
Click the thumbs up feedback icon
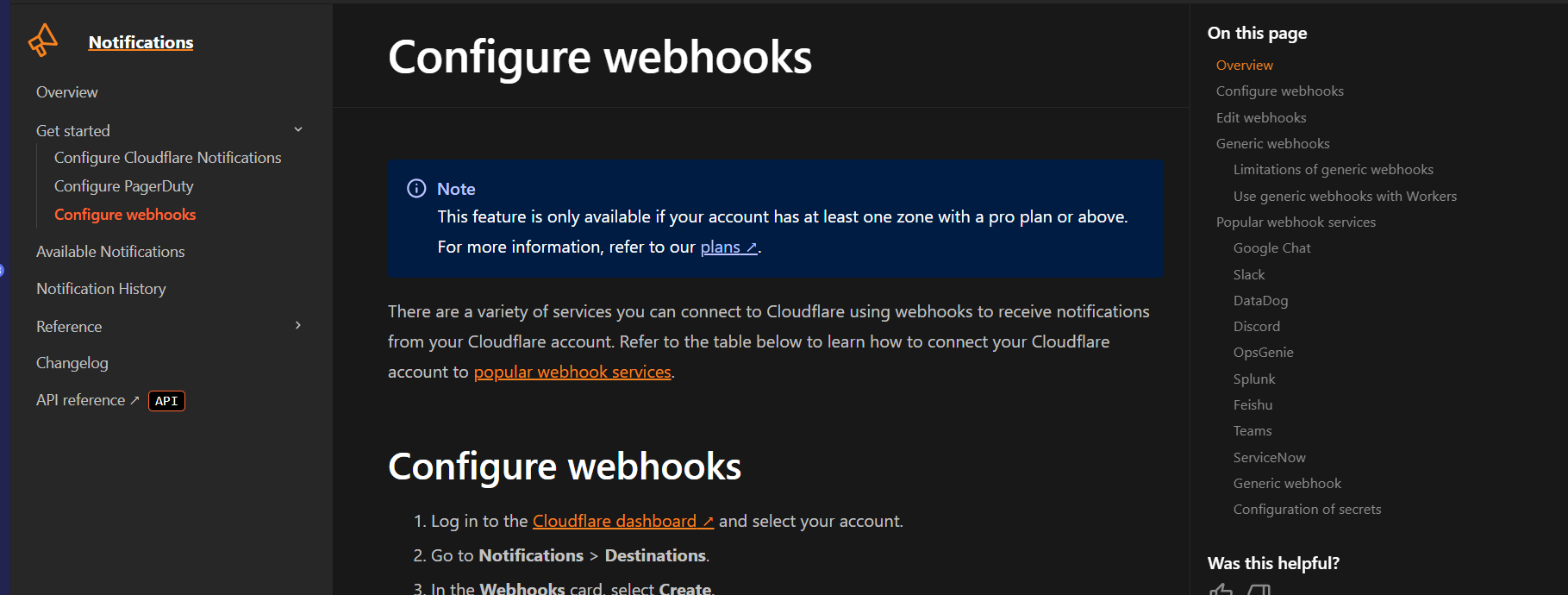click(1221, 590)
